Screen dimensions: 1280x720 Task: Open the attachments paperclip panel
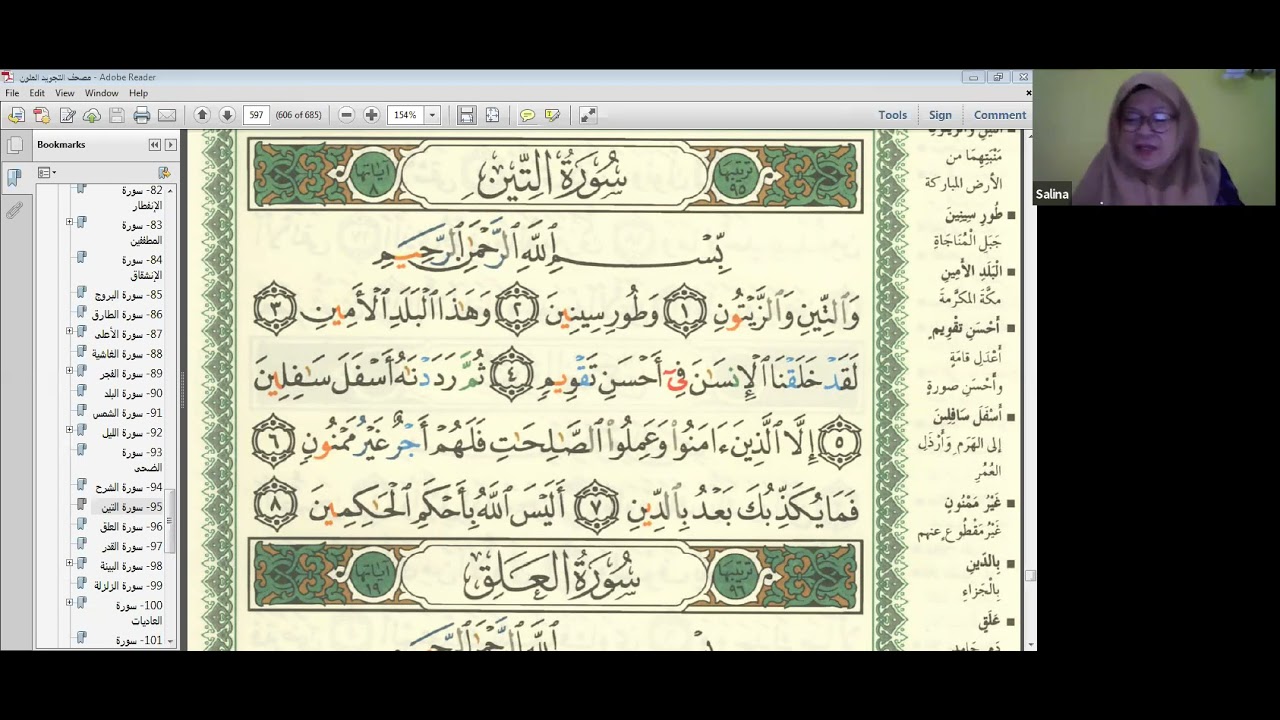[x=14, y=211]
